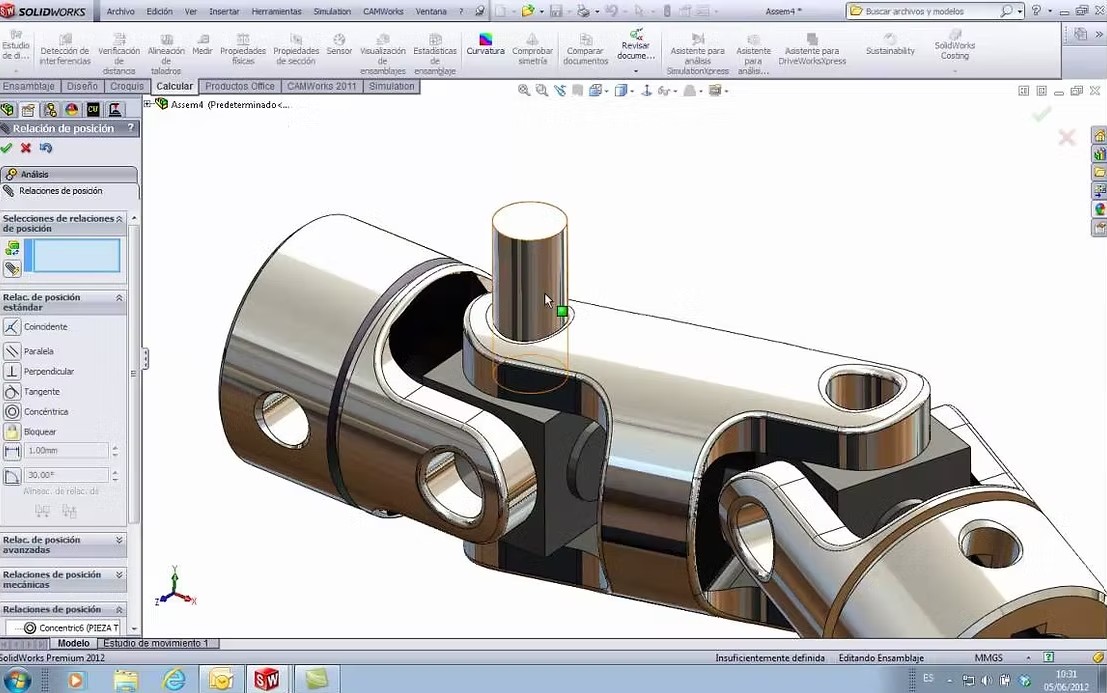This screenshot has width=1107, height=693.
Task: Switch to Estudio de movimiento 1 tab
Action: pos(156,644)
